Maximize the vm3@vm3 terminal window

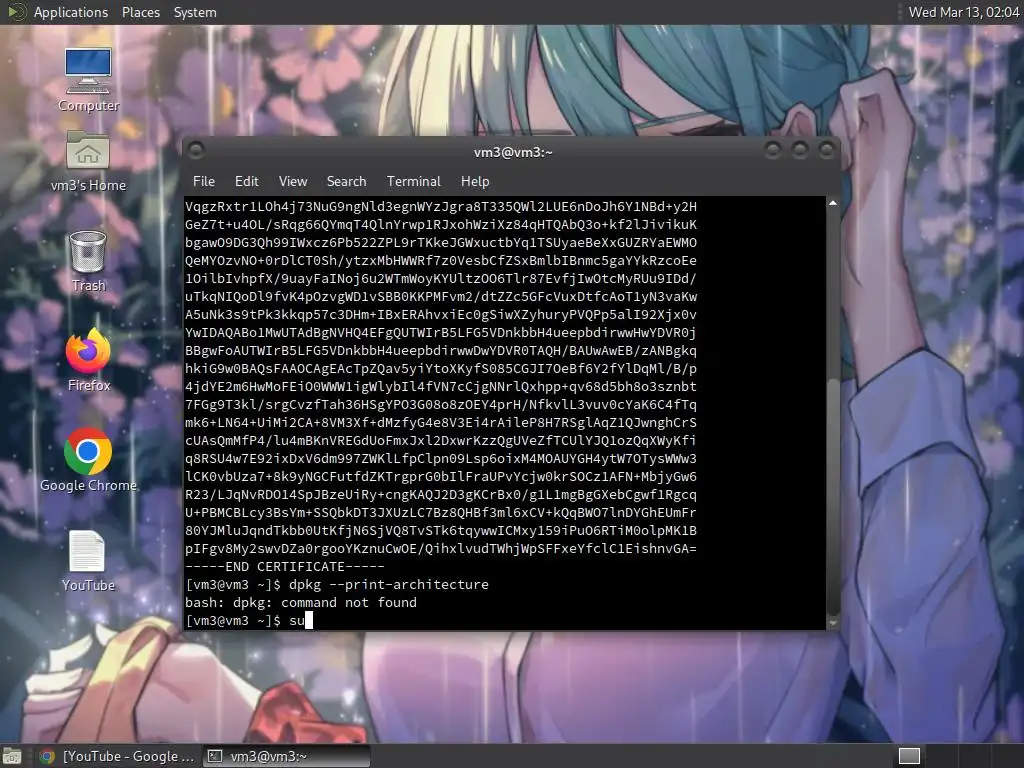[x=799, y=151]
